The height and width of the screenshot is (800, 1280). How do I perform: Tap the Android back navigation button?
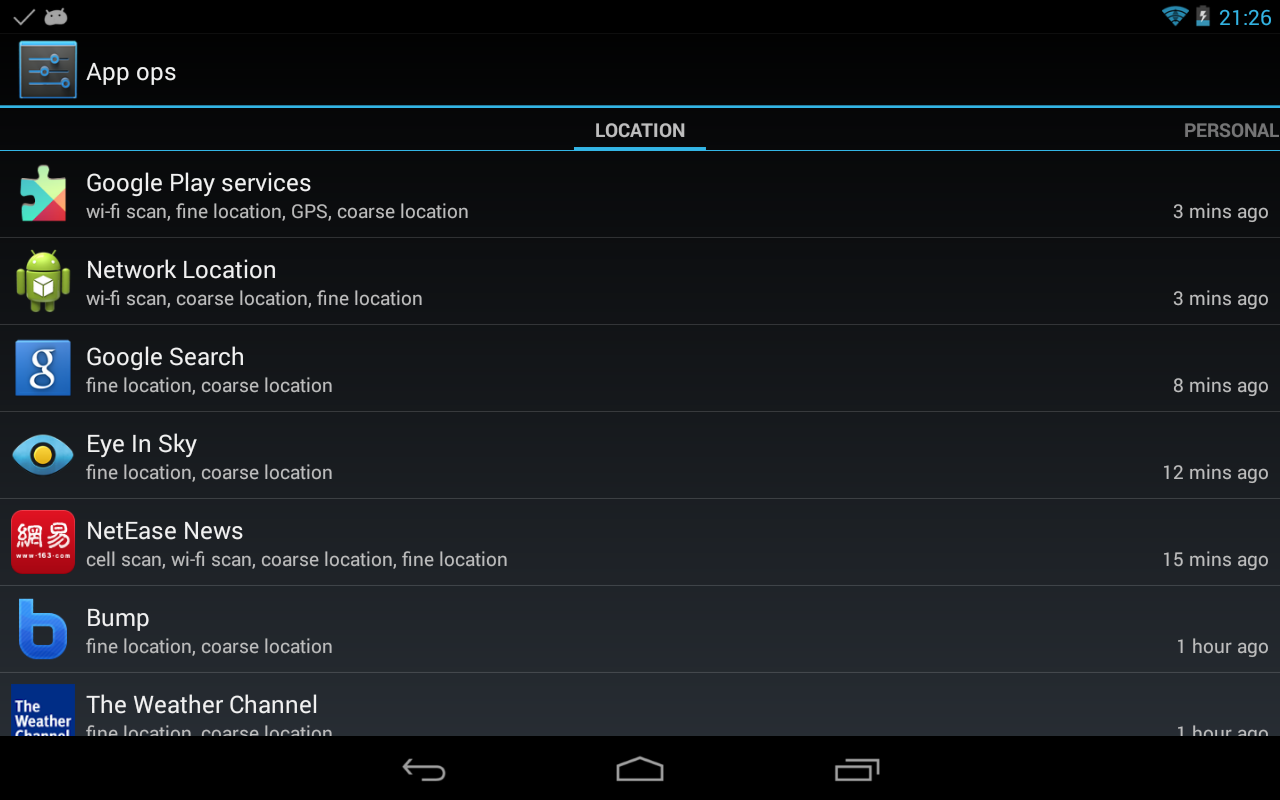click(x=424, y=769)
